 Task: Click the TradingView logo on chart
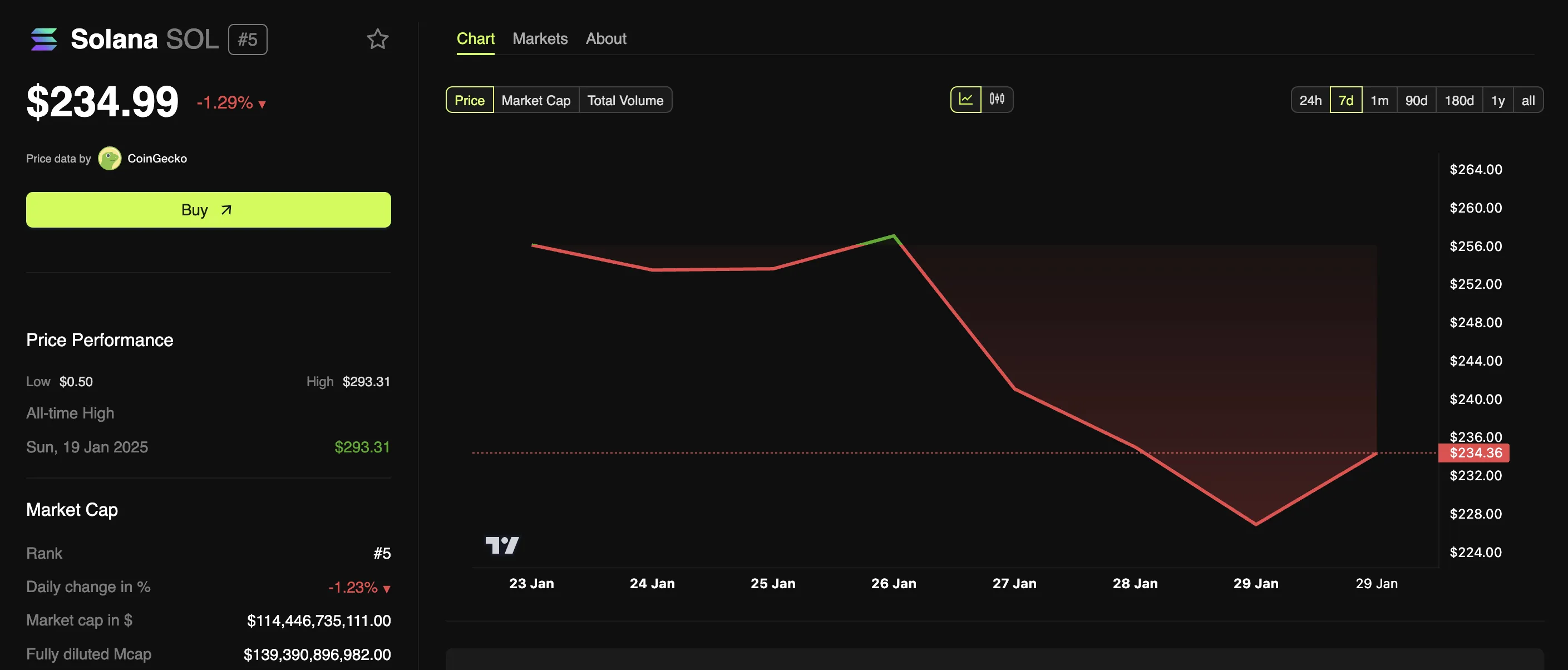click(x=502, y=545)
